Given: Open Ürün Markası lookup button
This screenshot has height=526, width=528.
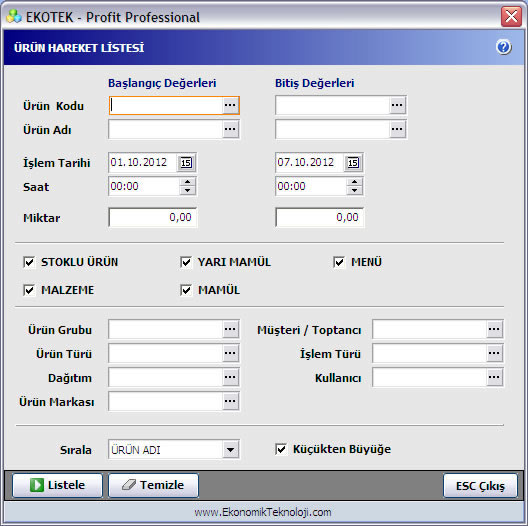Looking at the screenshot, I should pyautogui.click(x=230, y=401).
